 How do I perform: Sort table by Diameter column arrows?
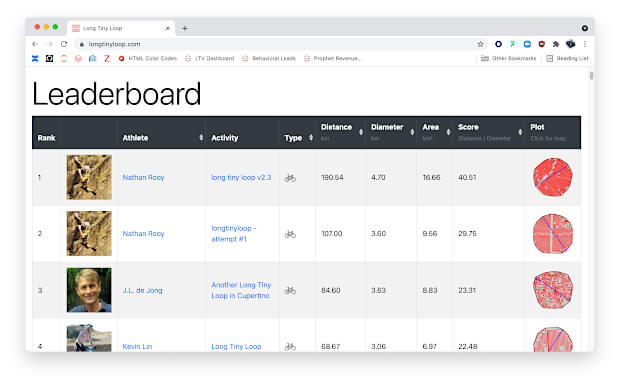pos(412,132)
